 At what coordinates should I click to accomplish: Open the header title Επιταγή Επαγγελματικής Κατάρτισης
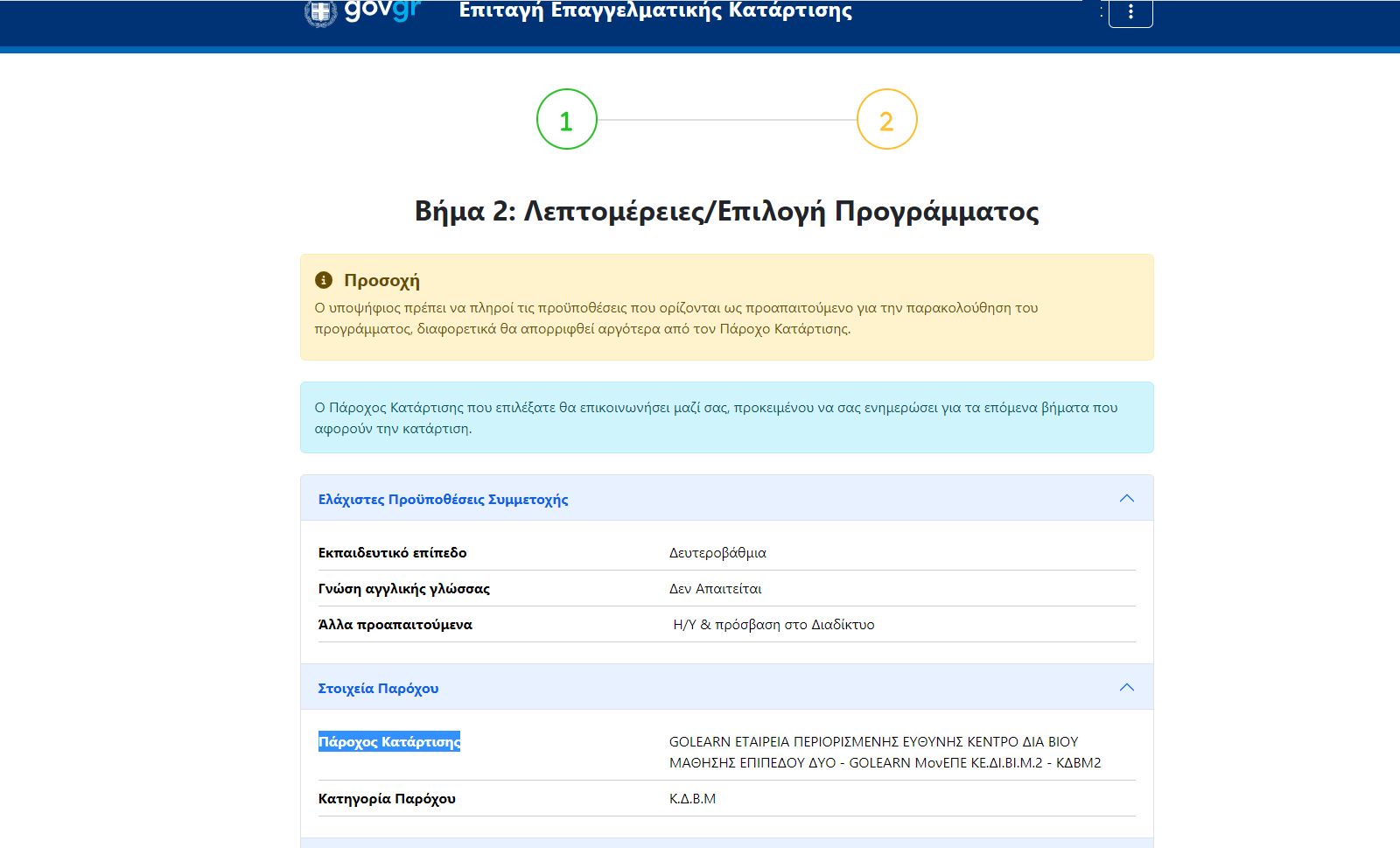(x=653, y=12)
